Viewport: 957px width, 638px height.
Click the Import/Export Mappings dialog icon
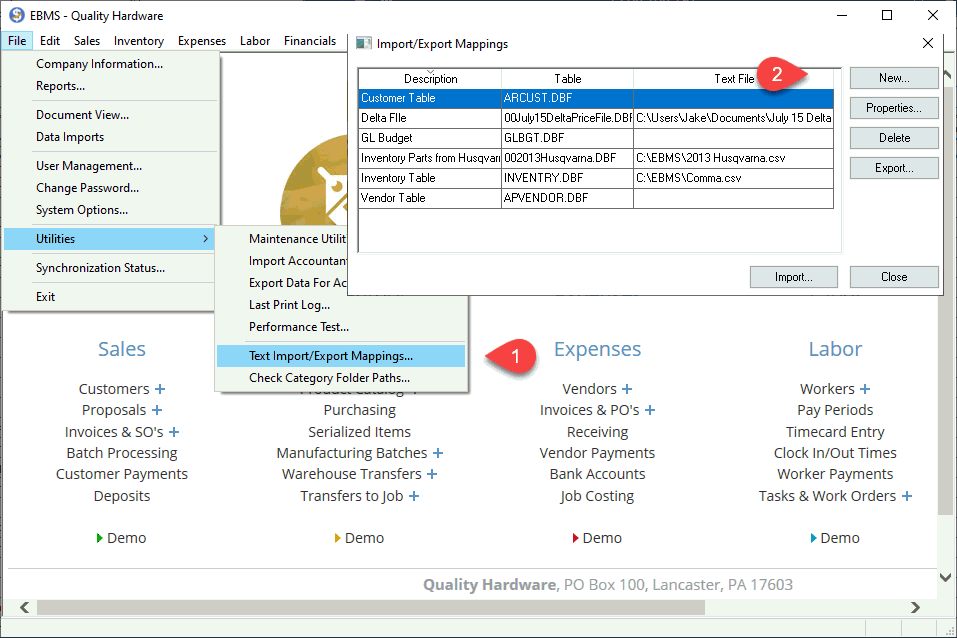(364, 43)
